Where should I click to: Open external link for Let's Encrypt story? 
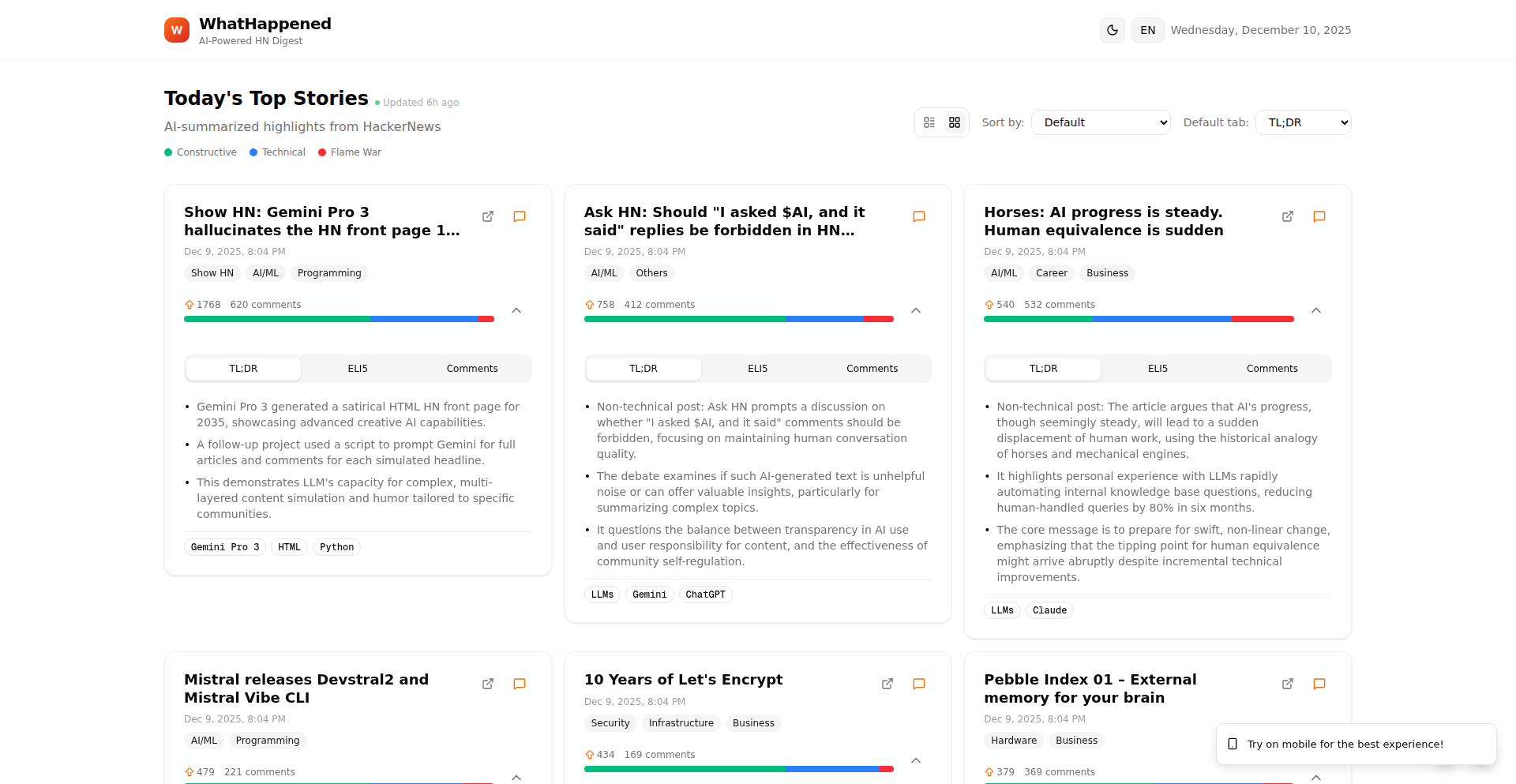point(887,684)
